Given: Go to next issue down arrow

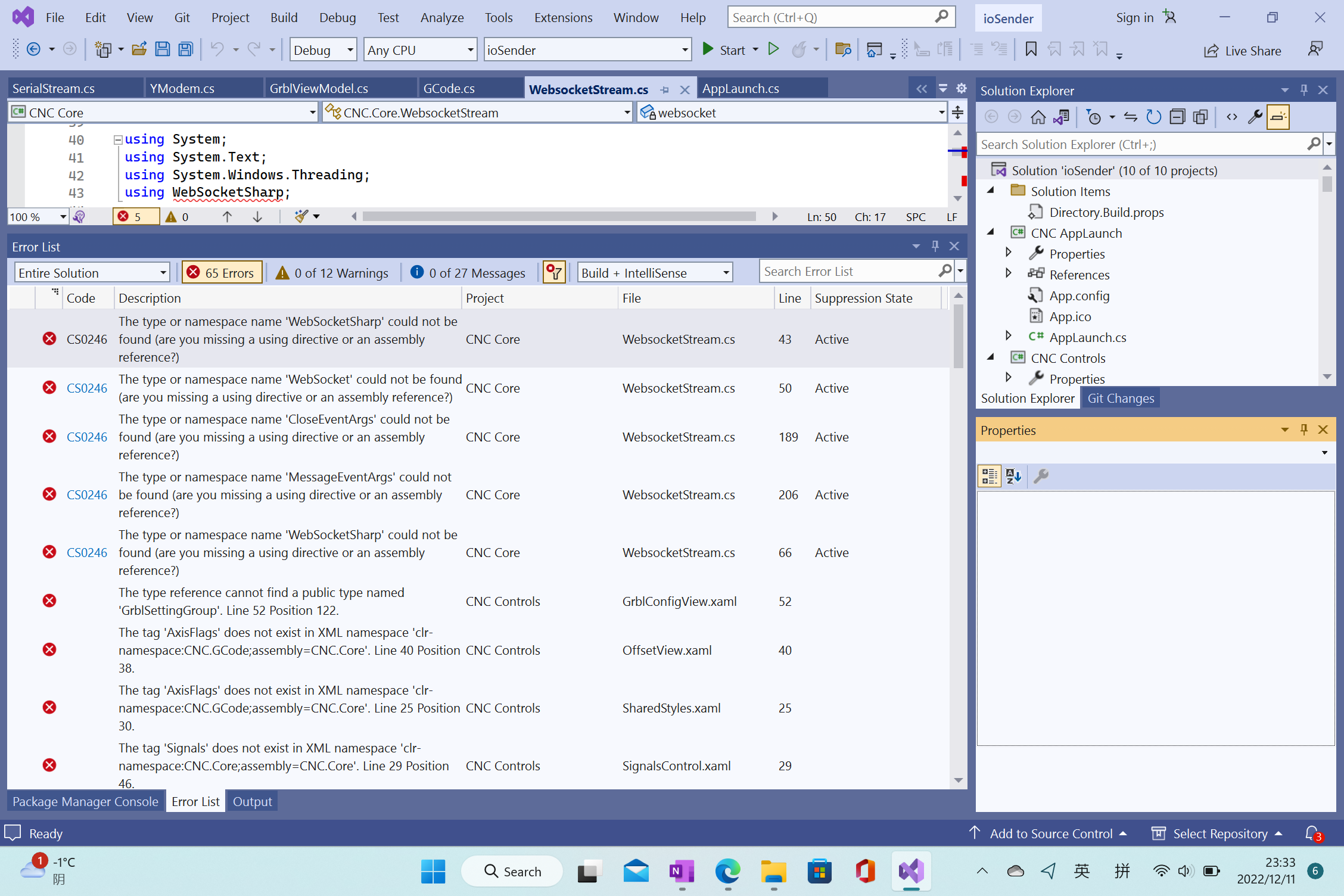Looking at the screenshot, I should (x=257, y=216).
